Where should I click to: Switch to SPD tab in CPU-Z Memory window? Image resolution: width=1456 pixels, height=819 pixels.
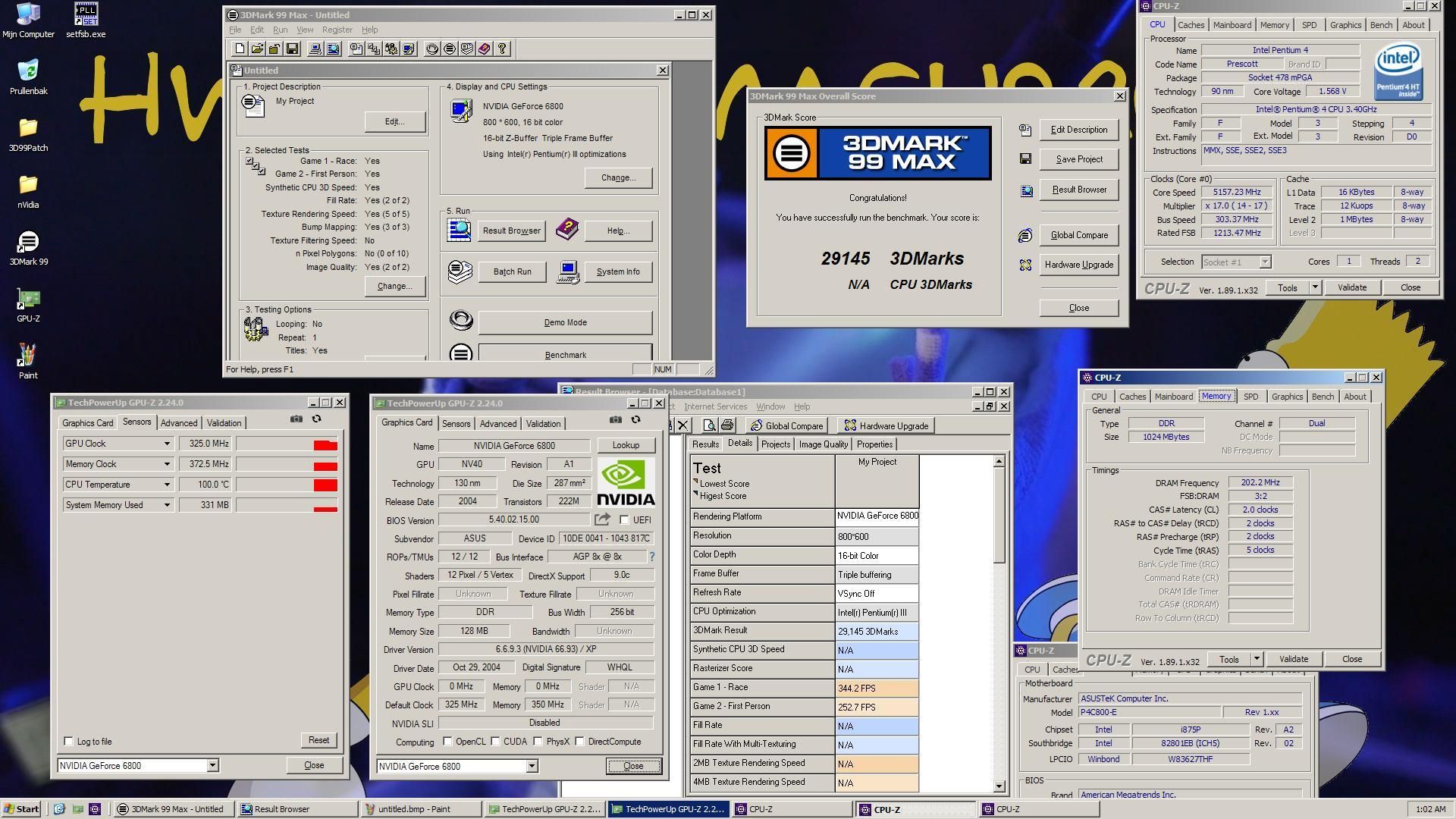tap(1250, 397)
